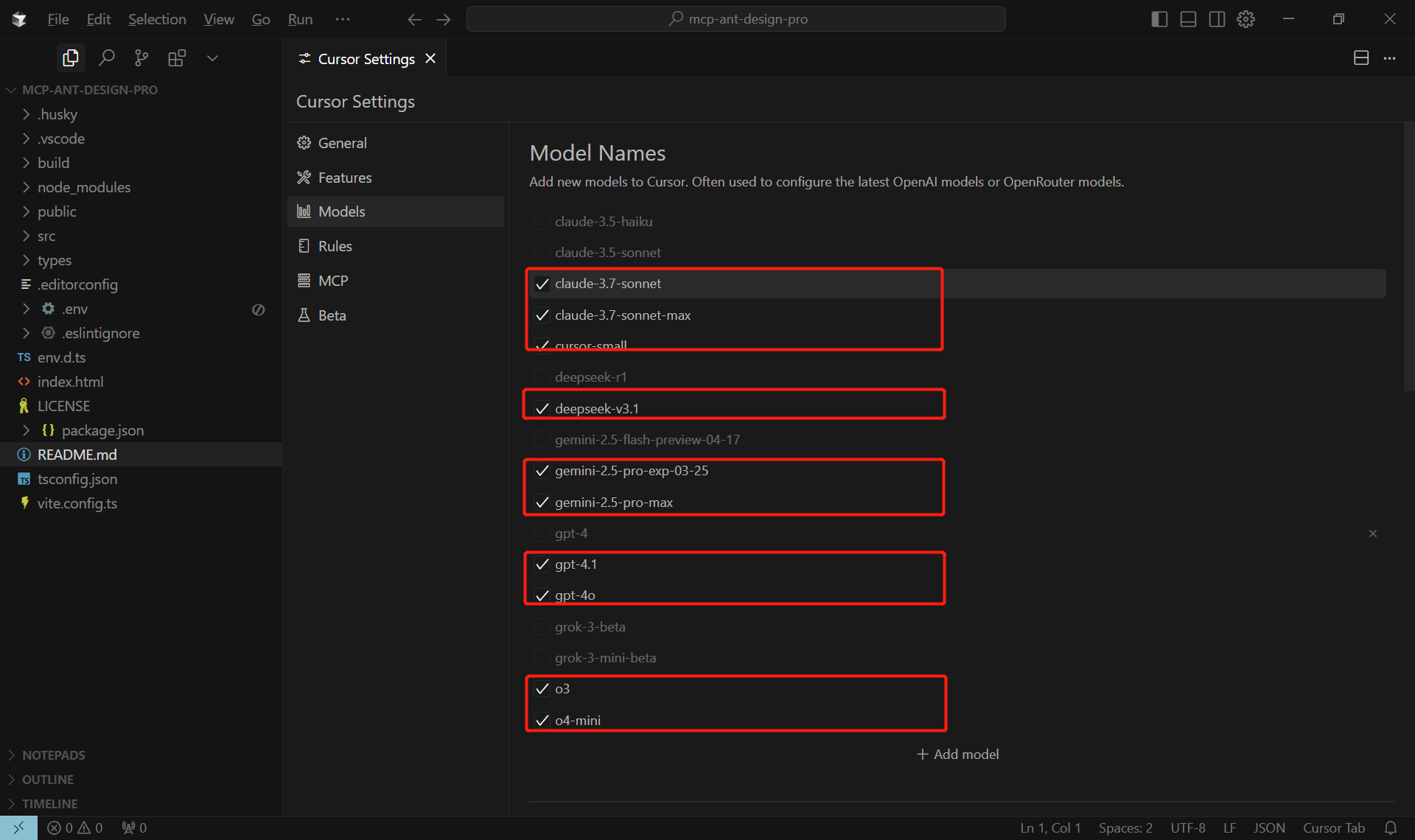Enable the claude-3.5-sonnet checkbox
This screenshot has height=840, width=1415.
click(x=542, y=253)
